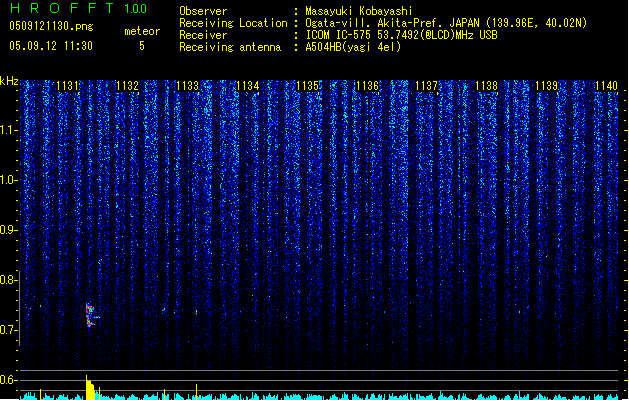This screenshot has width=629, height=400.
Task: Click the meteor count value 5
Action: pos(142,46)
